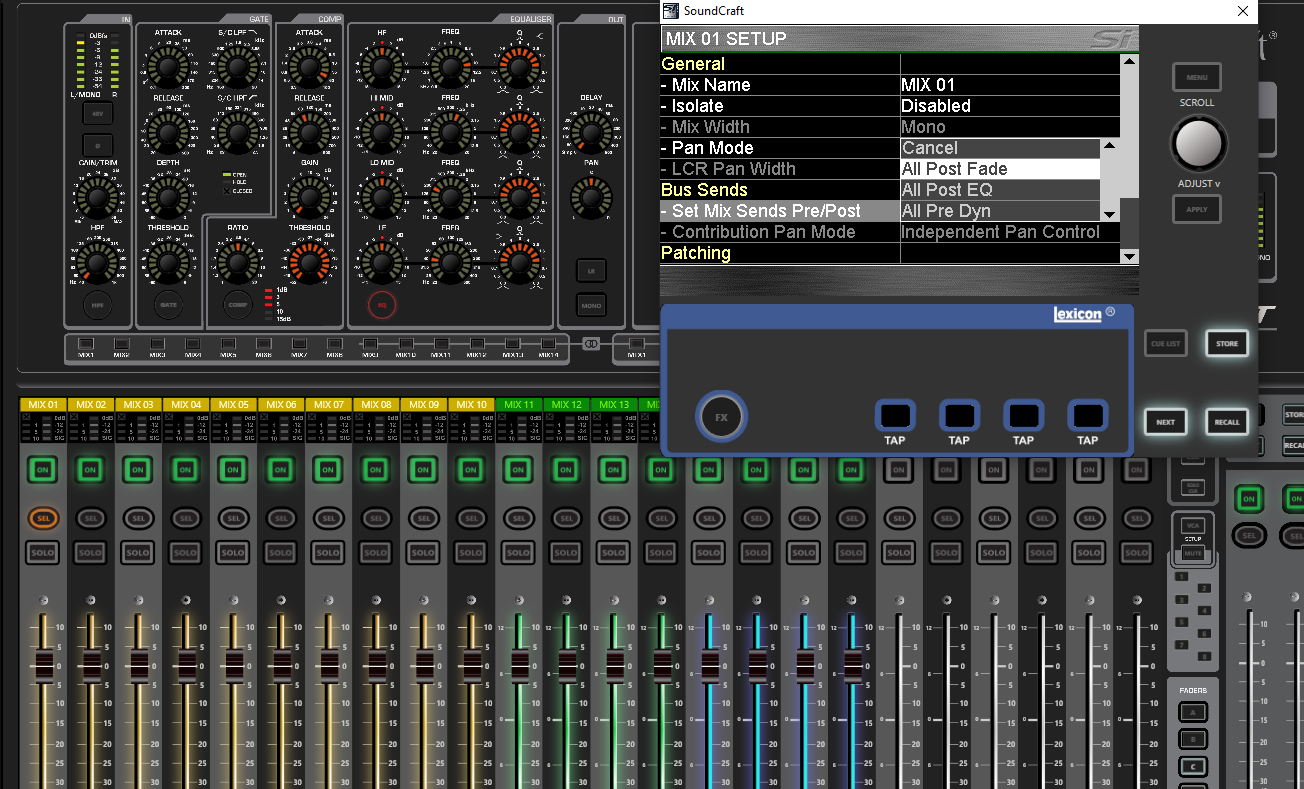This screenshot has width=1304, height=789.
Task: Activate the red EQ button on the channel strip
Action: pyautogui.click(x=381, y=305)
